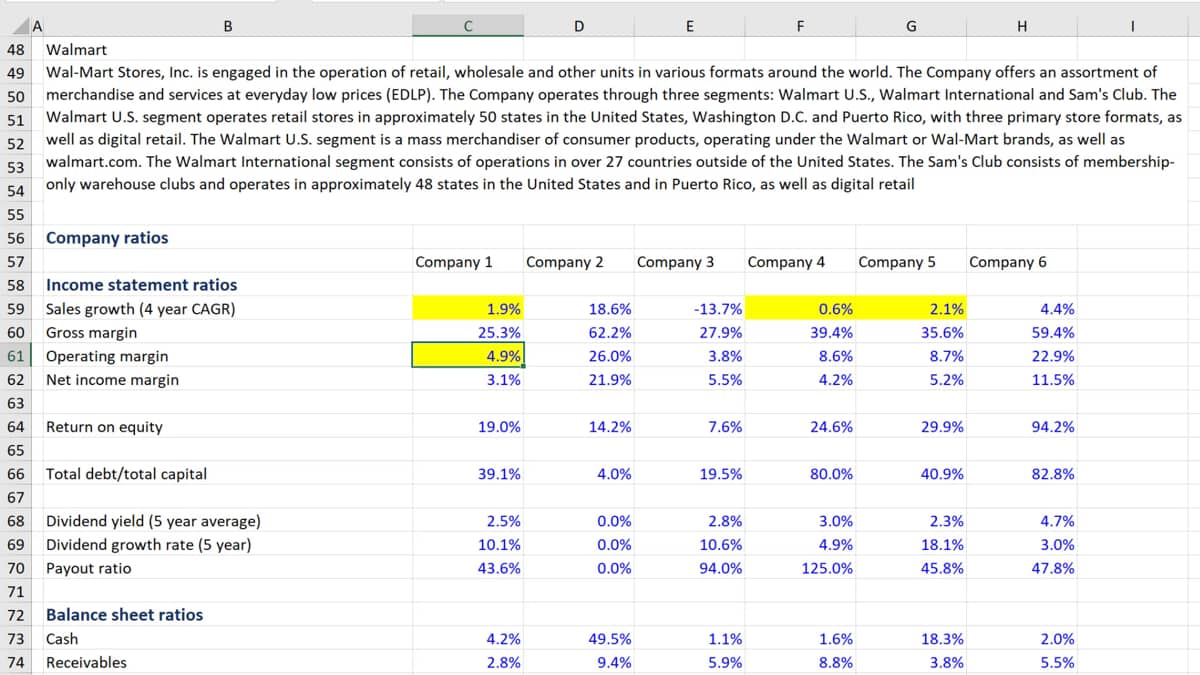The image size is (1200, 675).
Task: Select the 26.0% operating margin cell
Action: 579,356
